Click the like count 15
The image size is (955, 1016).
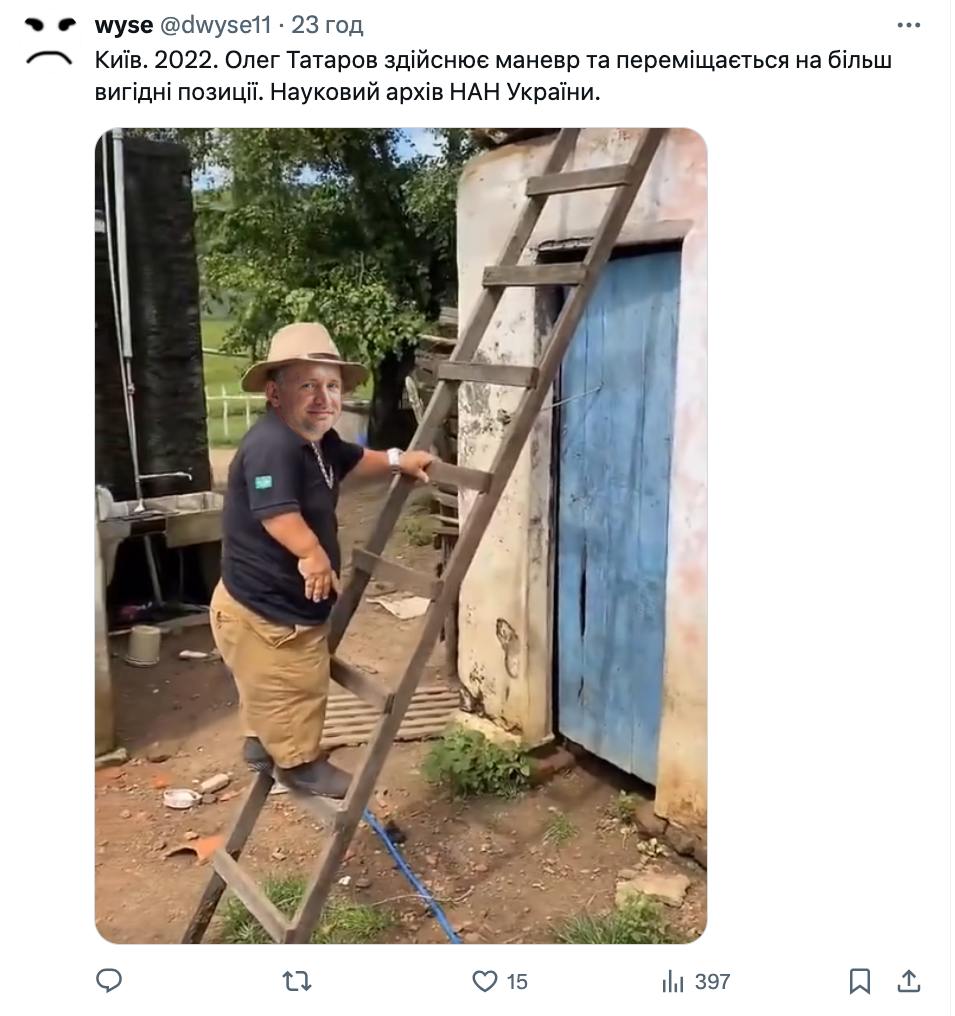(x=516, y=982)
